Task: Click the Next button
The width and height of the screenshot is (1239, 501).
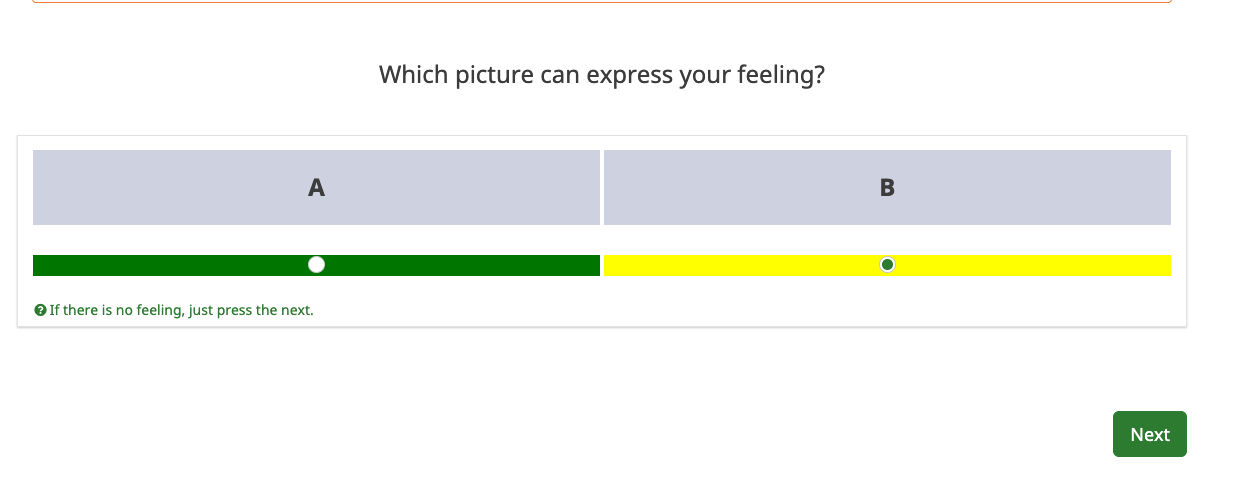Action: point(1150,434)
